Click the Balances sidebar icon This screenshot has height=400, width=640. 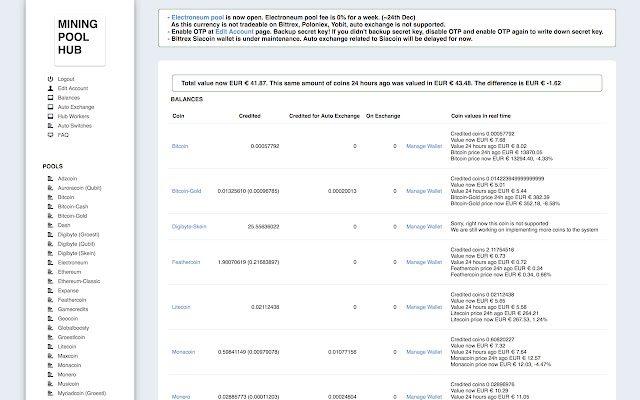[x=50, y=98]
